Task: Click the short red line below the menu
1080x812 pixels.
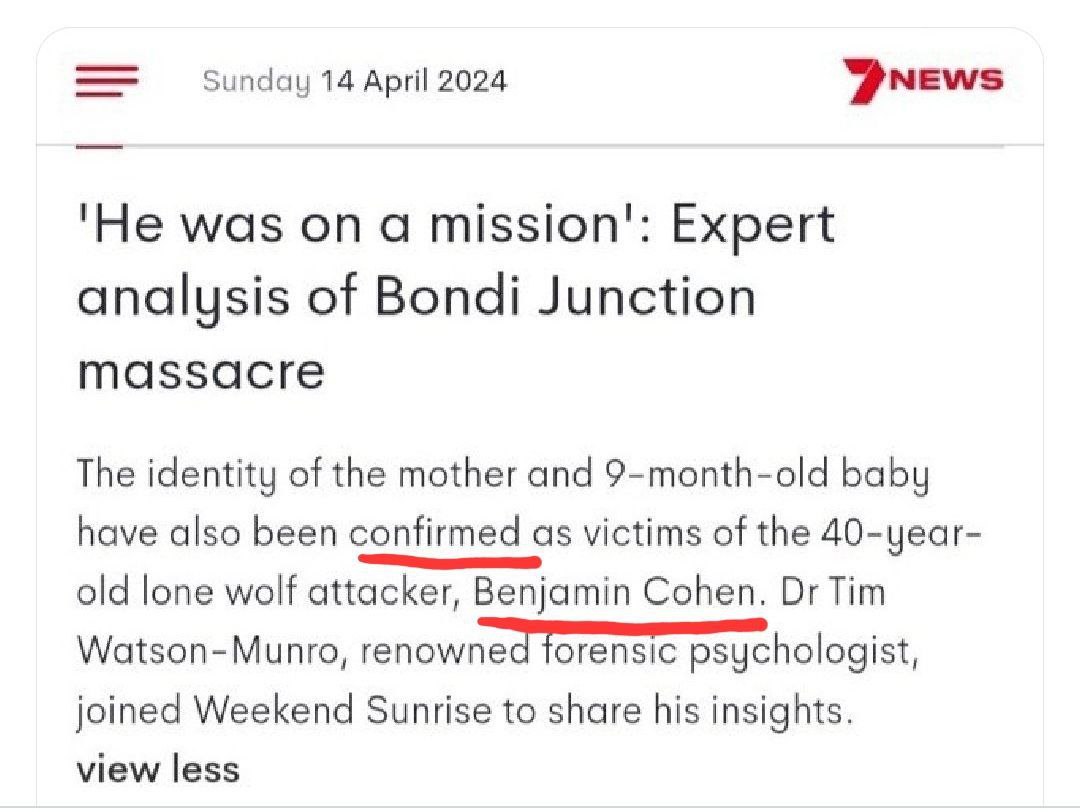Action: coord(99,147)
